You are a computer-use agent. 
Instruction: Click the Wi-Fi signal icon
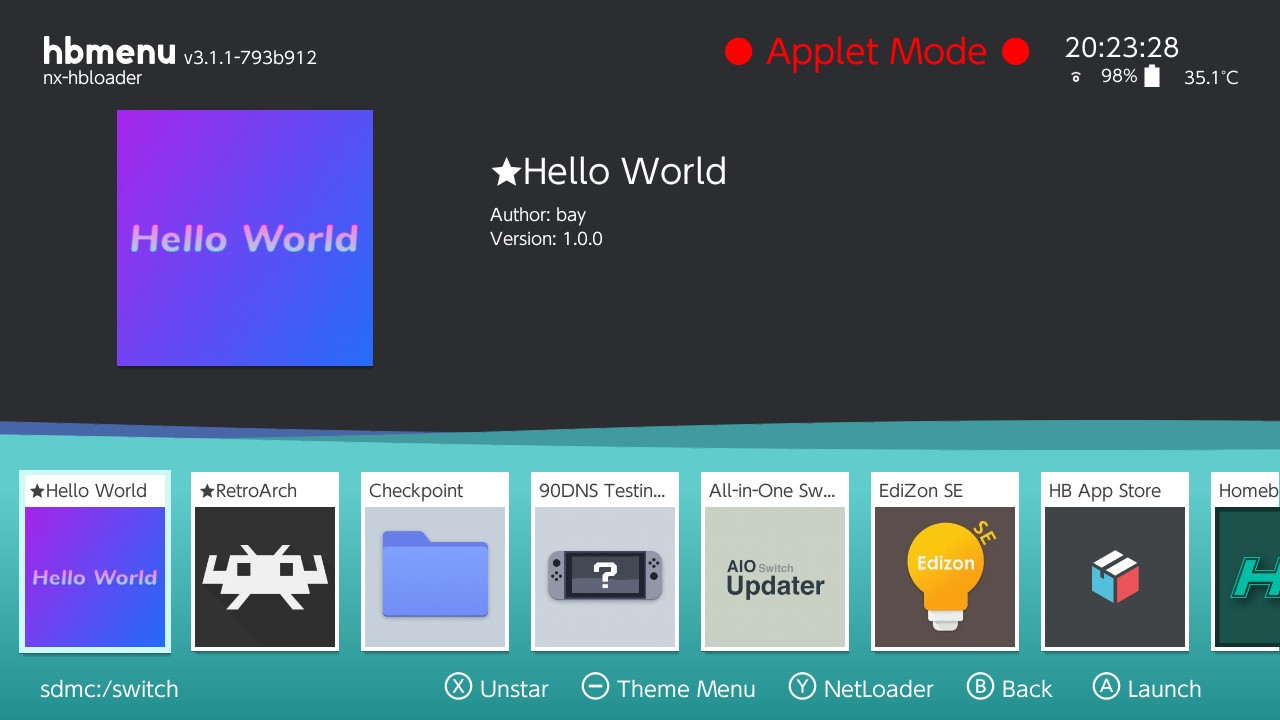(x=1076, y=77)
